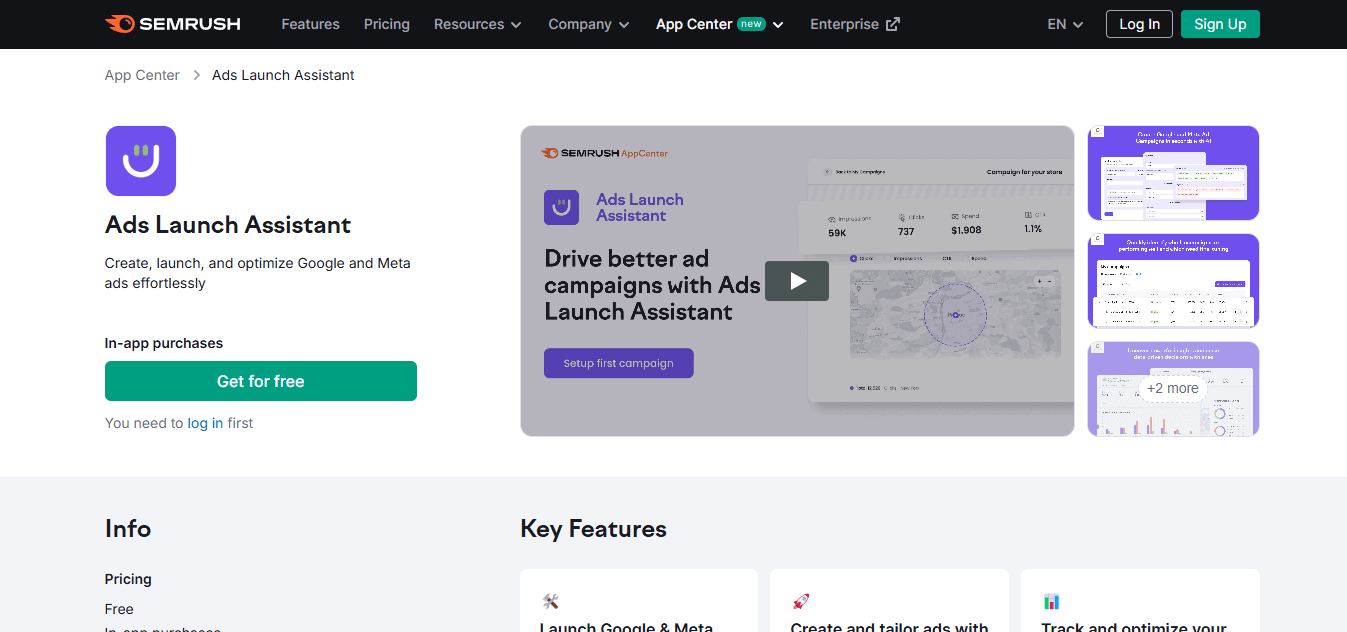
Task: Click the bar chart feature icon
Action: (1051, 601)
